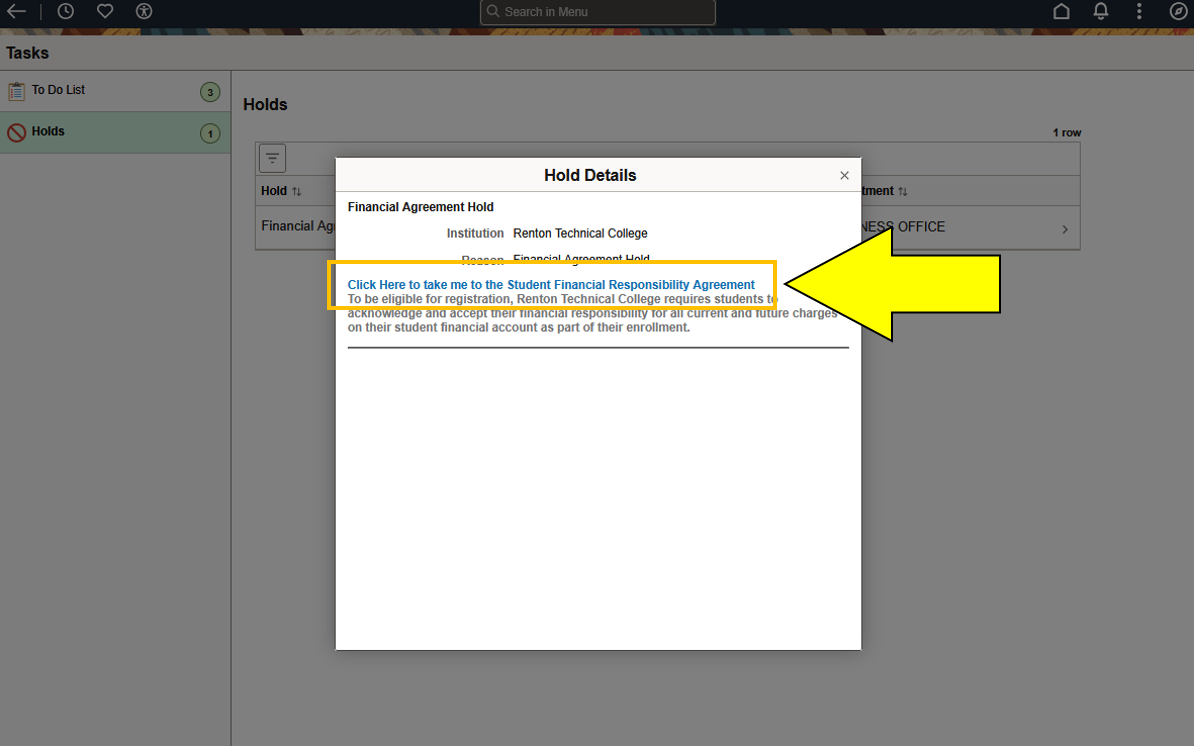Click the accessibility icon in the top bar
This screenshot has width=1194, height=746.
pyautogui.click(x=143, y=11)
